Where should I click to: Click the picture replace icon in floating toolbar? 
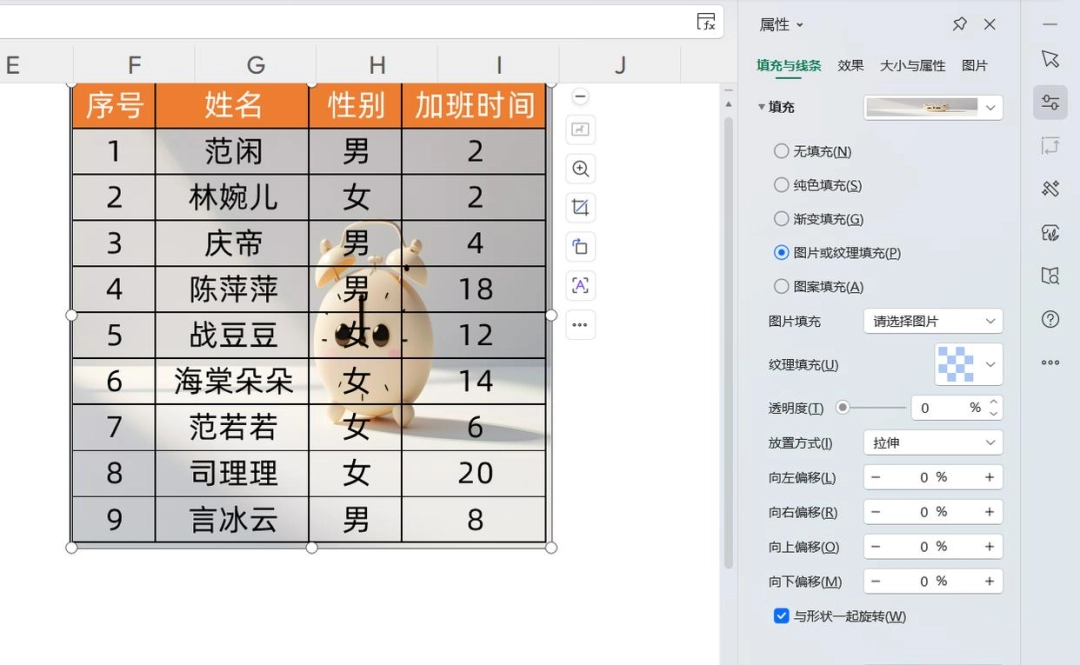pyautogui.click(x=580, y=130)
